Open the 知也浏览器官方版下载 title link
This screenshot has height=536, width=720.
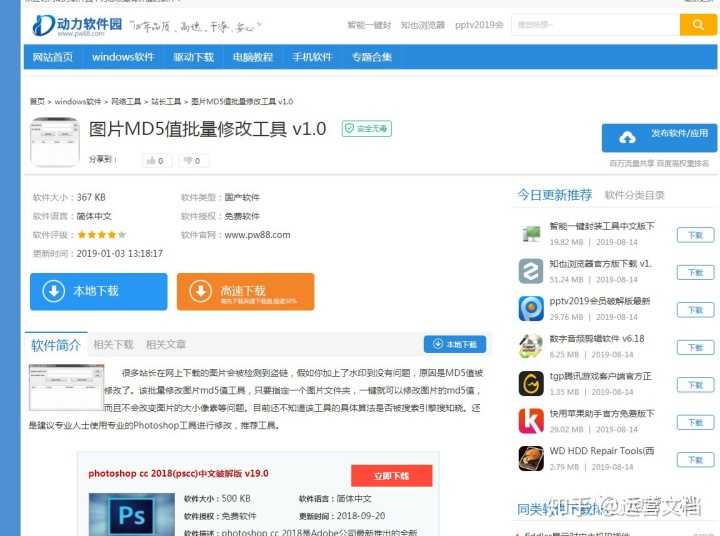(x=600, y=264)
